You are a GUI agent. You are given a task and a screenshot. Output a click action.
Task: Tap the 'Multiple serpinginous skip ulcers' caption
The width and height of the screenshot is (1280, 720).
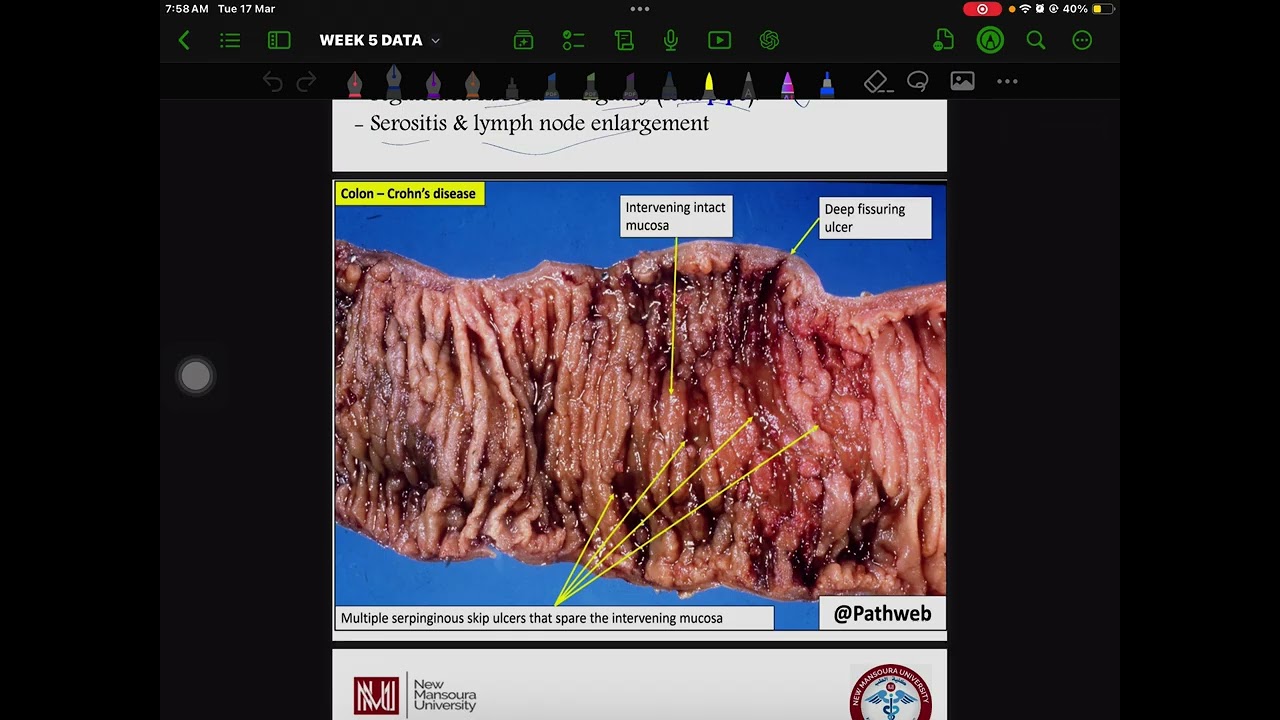click(554, 618)
